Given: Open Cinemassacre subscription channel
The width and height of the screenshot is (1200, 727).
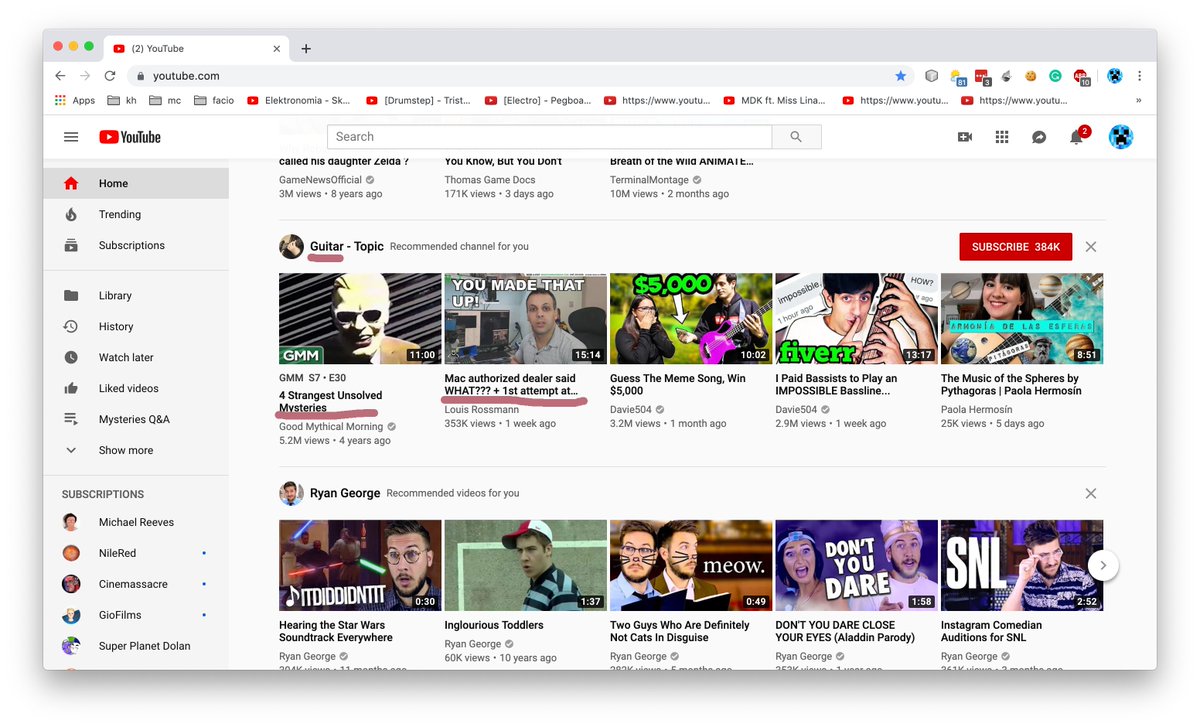Looking at the screenshot, I should [136, 584].
